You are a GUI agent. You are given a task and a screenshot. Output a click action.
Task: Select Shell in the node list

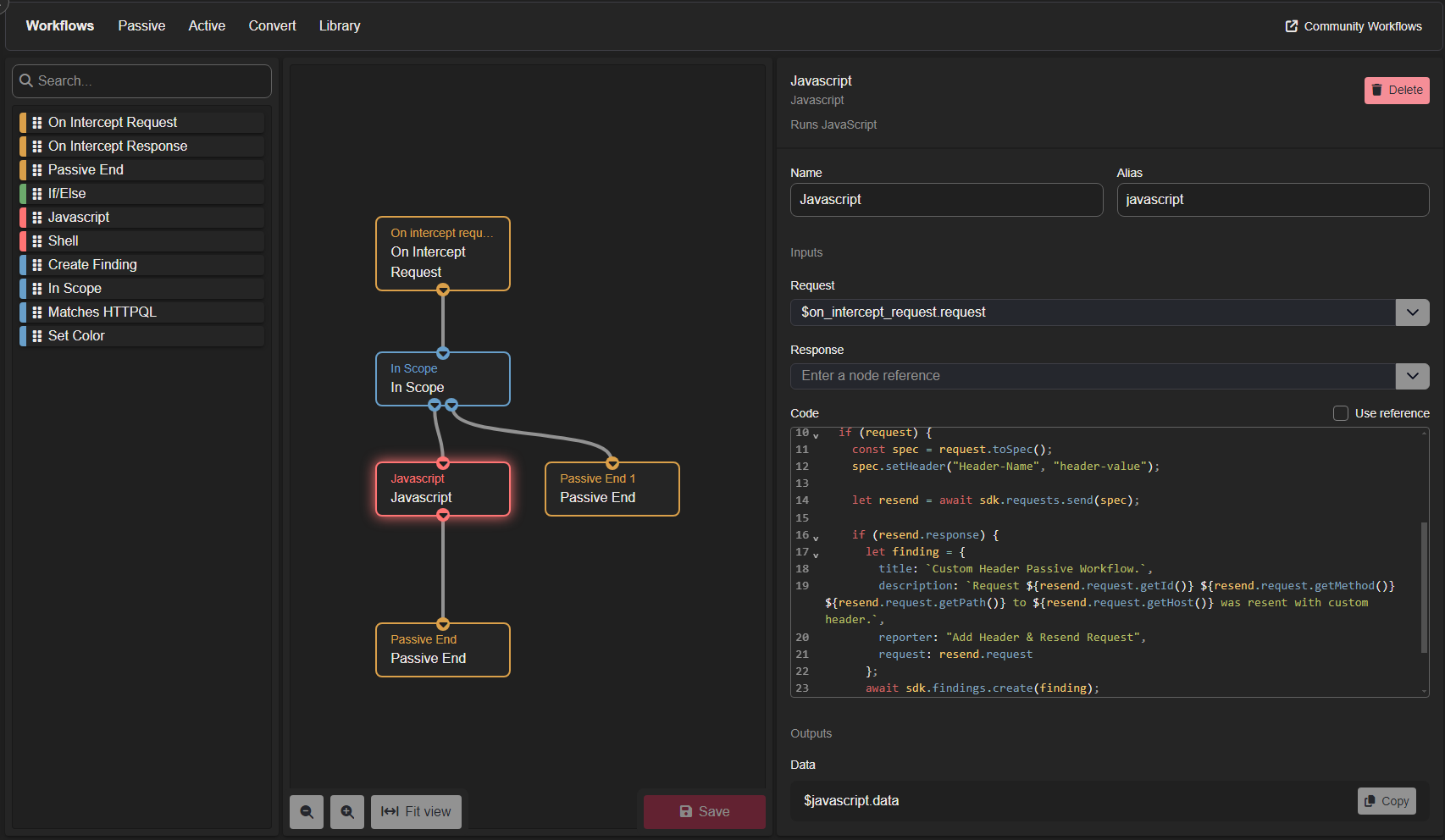[141, 241]
